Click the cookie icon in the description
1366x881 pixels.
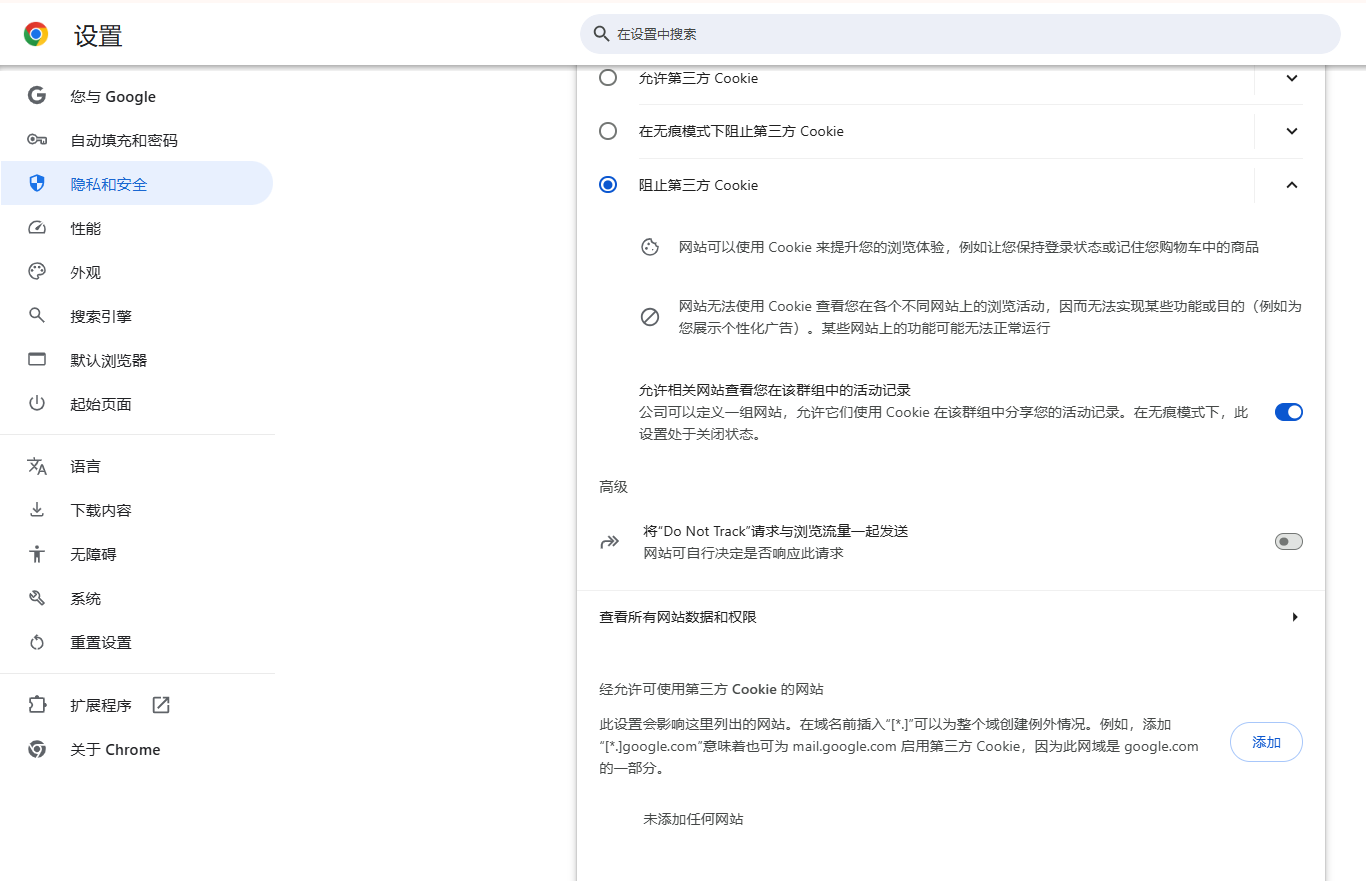click(650, 247)
